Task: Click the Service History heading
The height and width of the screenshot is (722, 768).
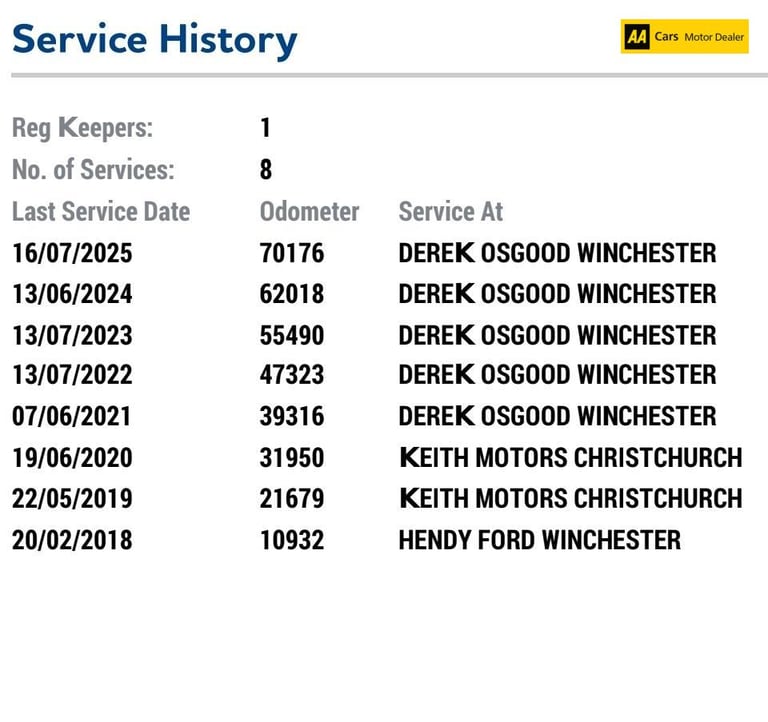Action: point(154,40)
